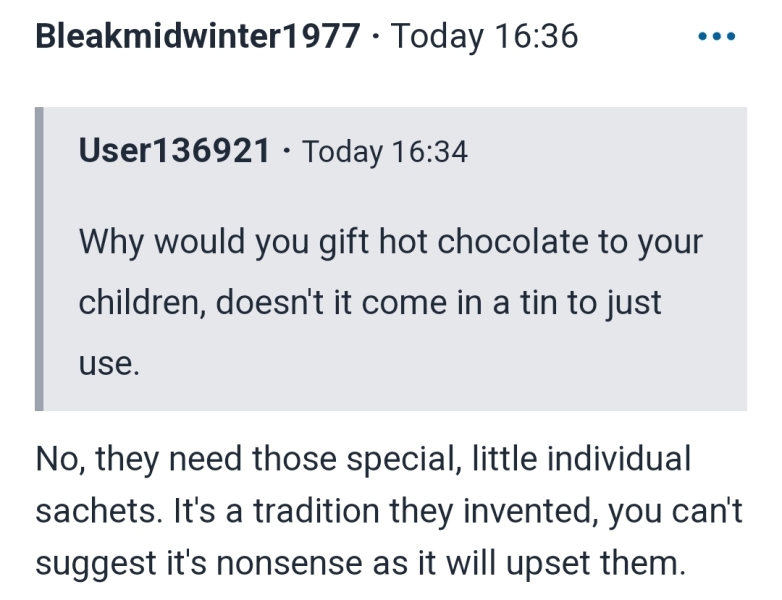This screenshot has width=782, height=600.
Task: Click the reply line starting "No, they need"
Action: (363, 459)
